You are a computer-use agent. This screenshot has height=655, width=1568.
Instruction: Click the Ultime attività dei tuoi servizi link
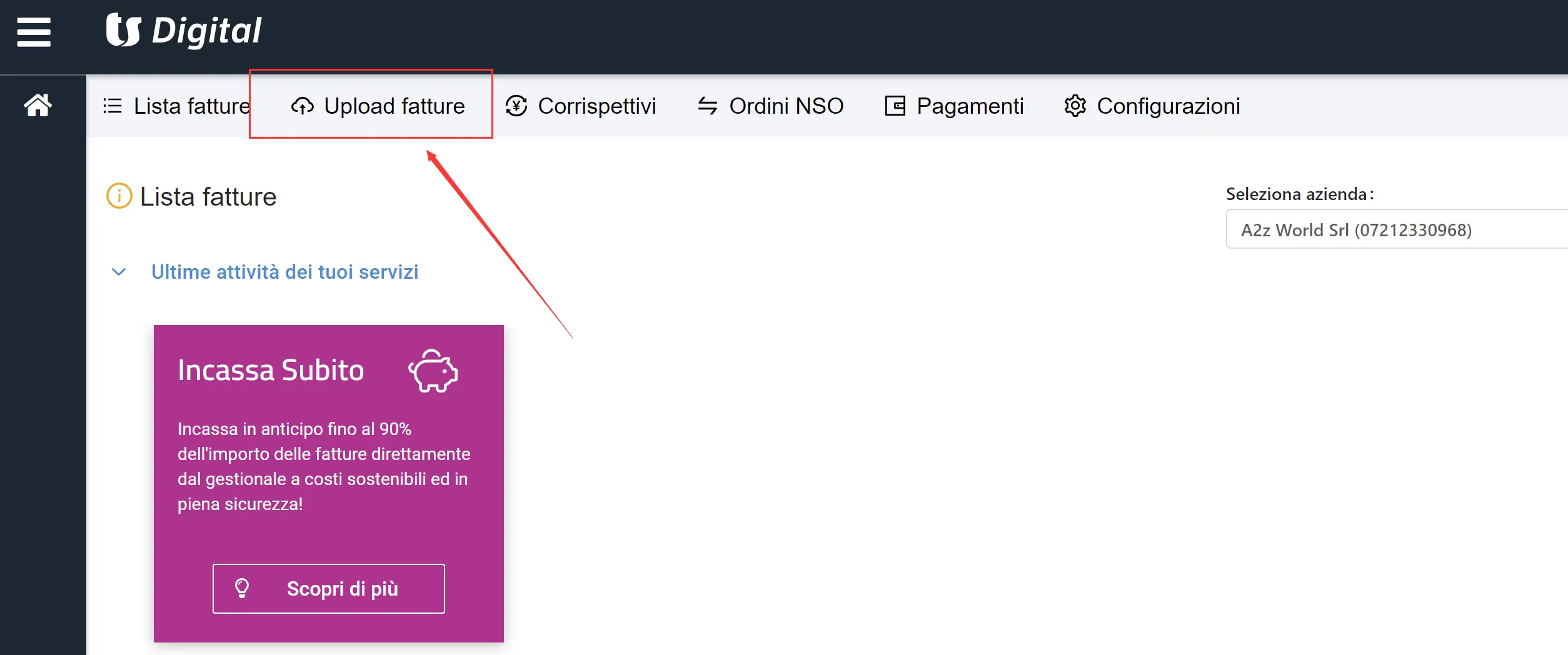pyautogui.click(x=284, y=272)
